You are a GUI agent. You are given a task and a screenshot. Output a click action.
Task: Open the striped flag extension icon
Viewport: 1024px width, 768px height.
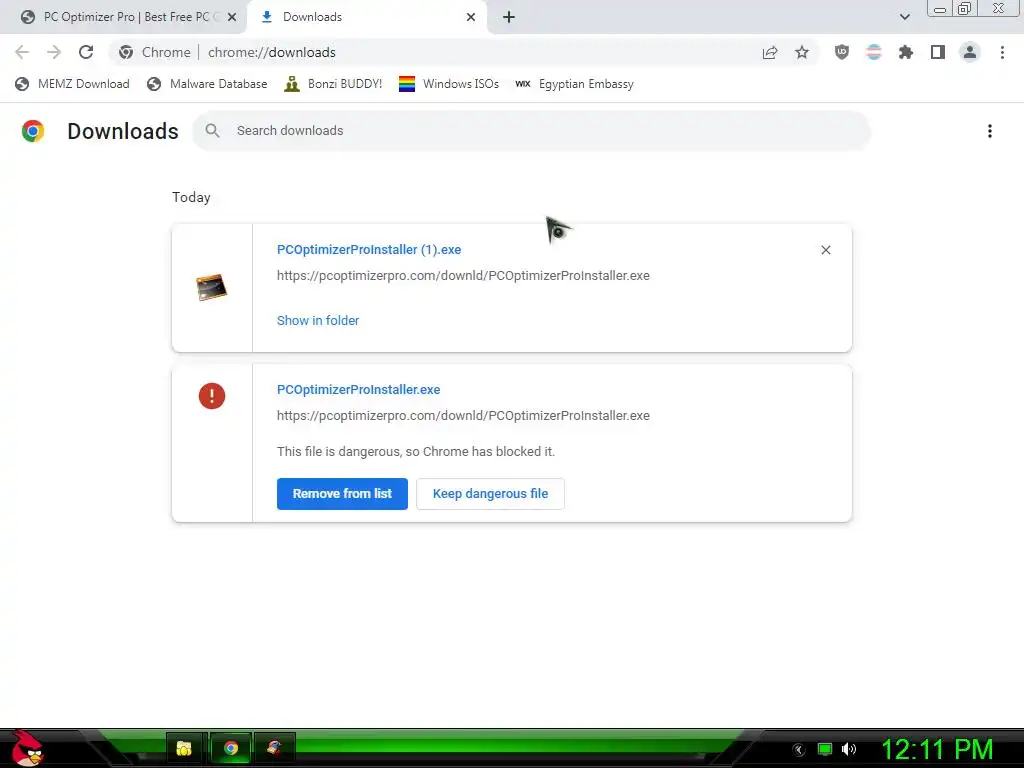pyautogui.click(x=874, y=52)
